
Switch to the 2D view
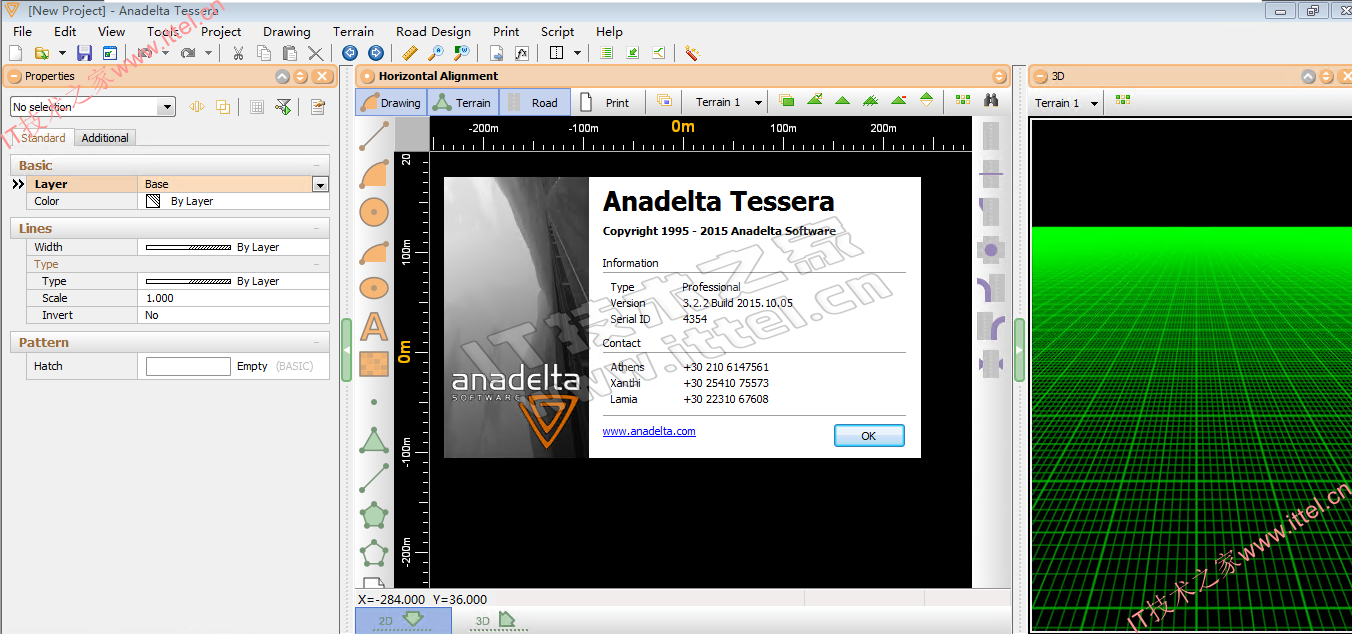click(403, 621)
